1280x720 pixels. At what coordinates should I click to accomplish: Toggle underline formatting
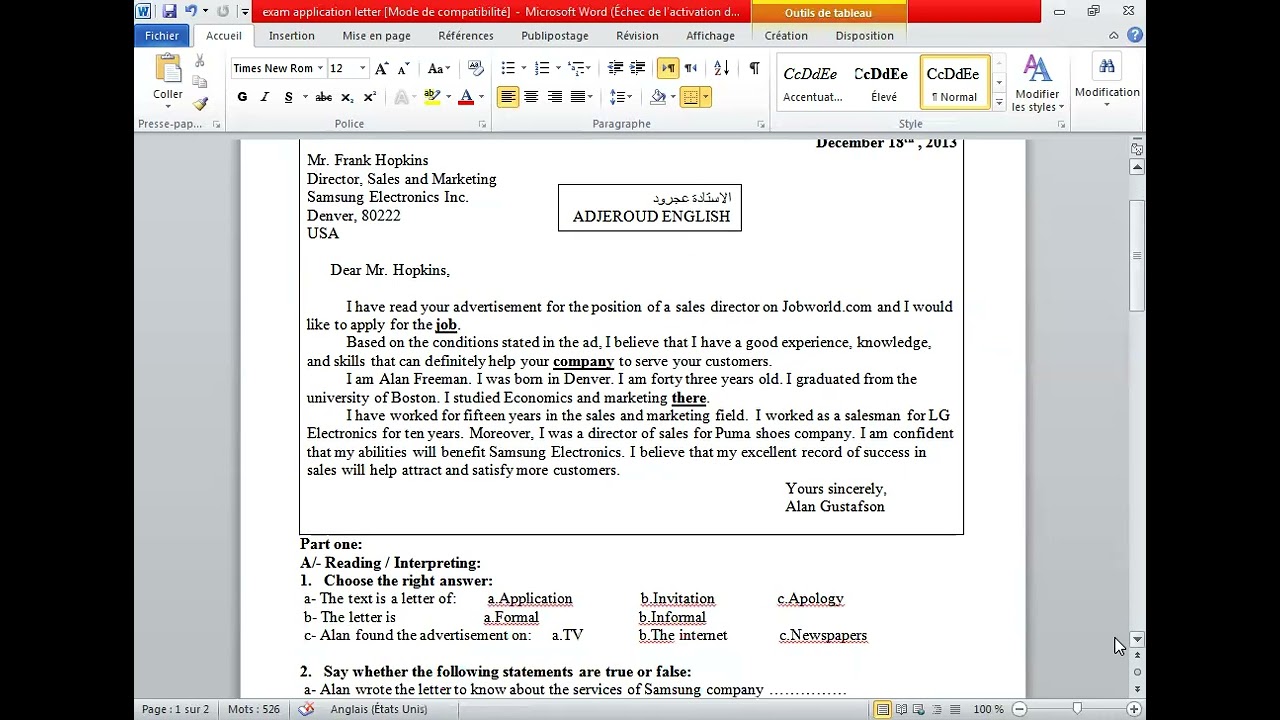tap(288, 97)
